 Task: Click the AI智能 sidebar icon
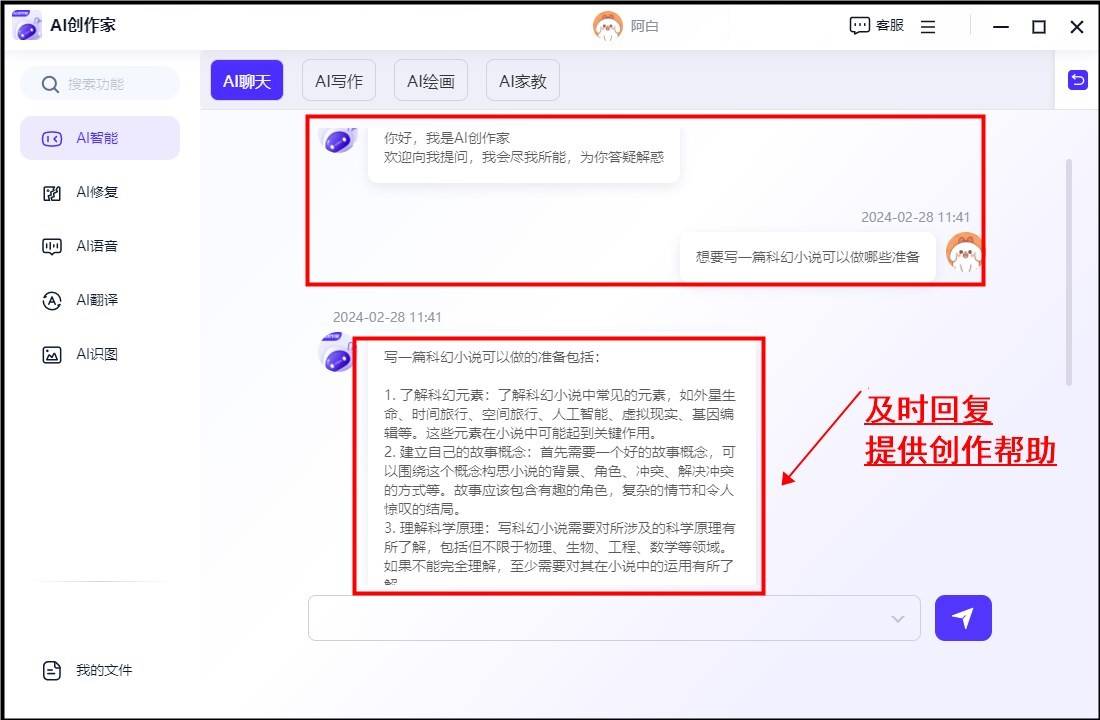52,138
